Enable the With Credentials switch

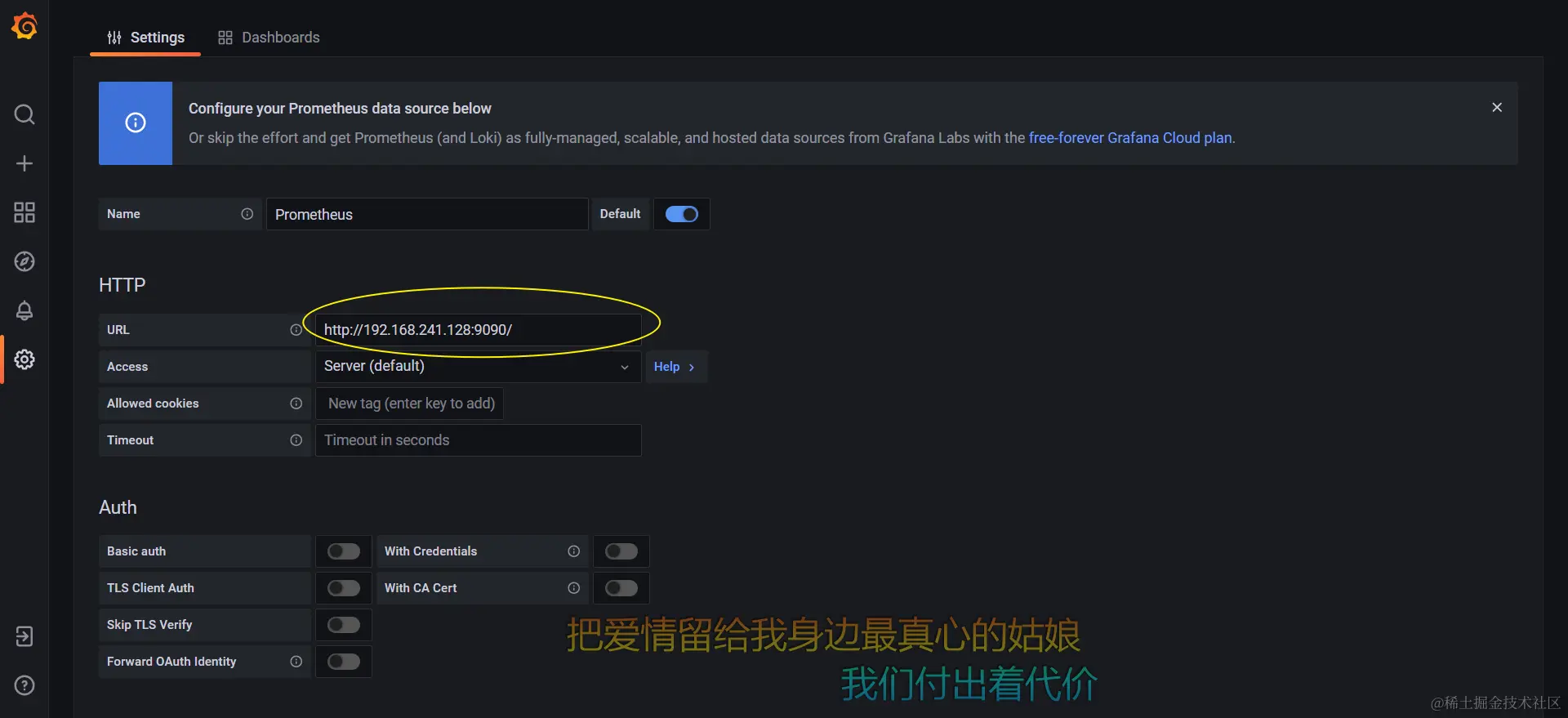coord(621,551)
